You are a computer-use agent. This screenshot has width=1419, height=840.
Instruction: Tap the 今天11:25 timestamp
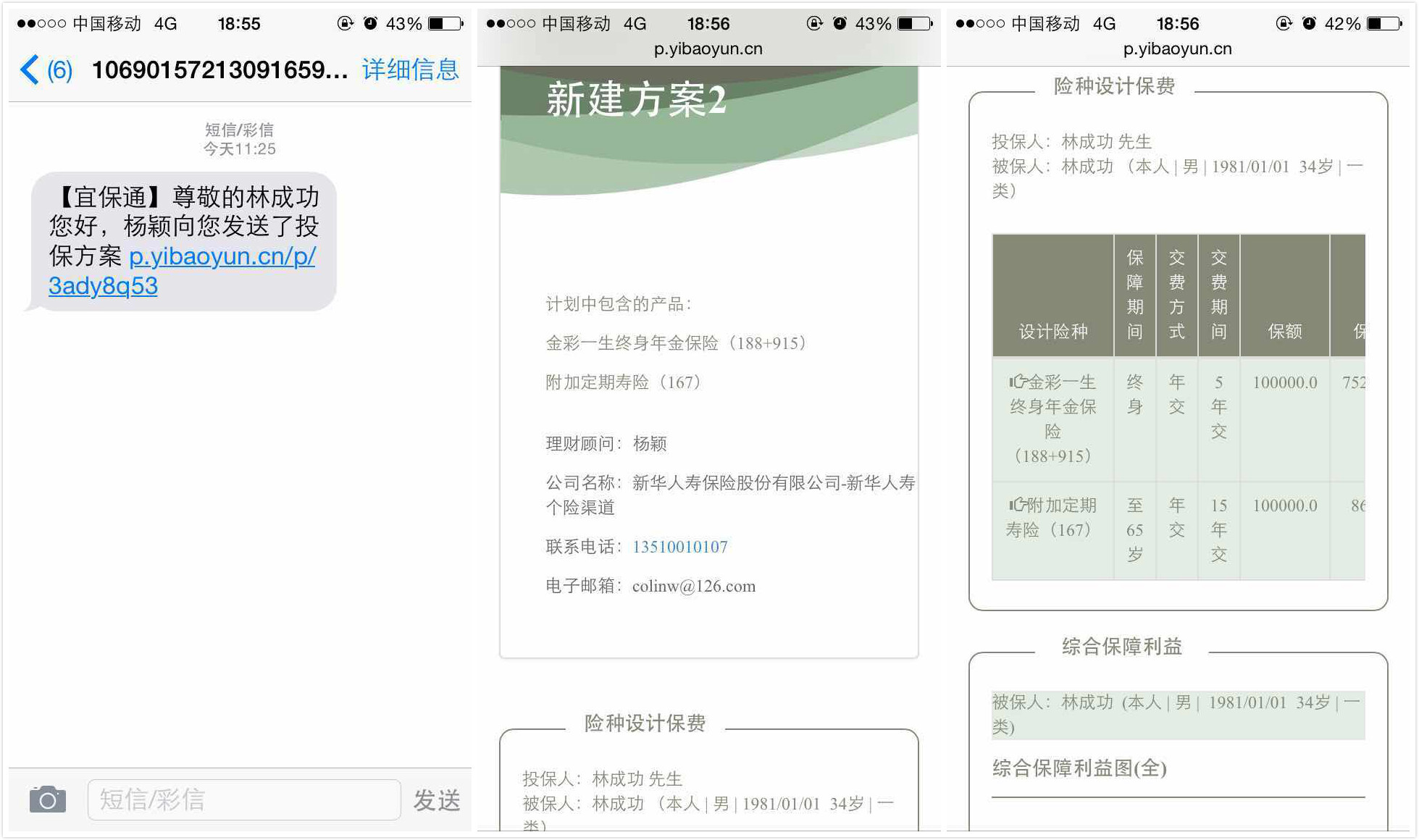pos(239,149)
